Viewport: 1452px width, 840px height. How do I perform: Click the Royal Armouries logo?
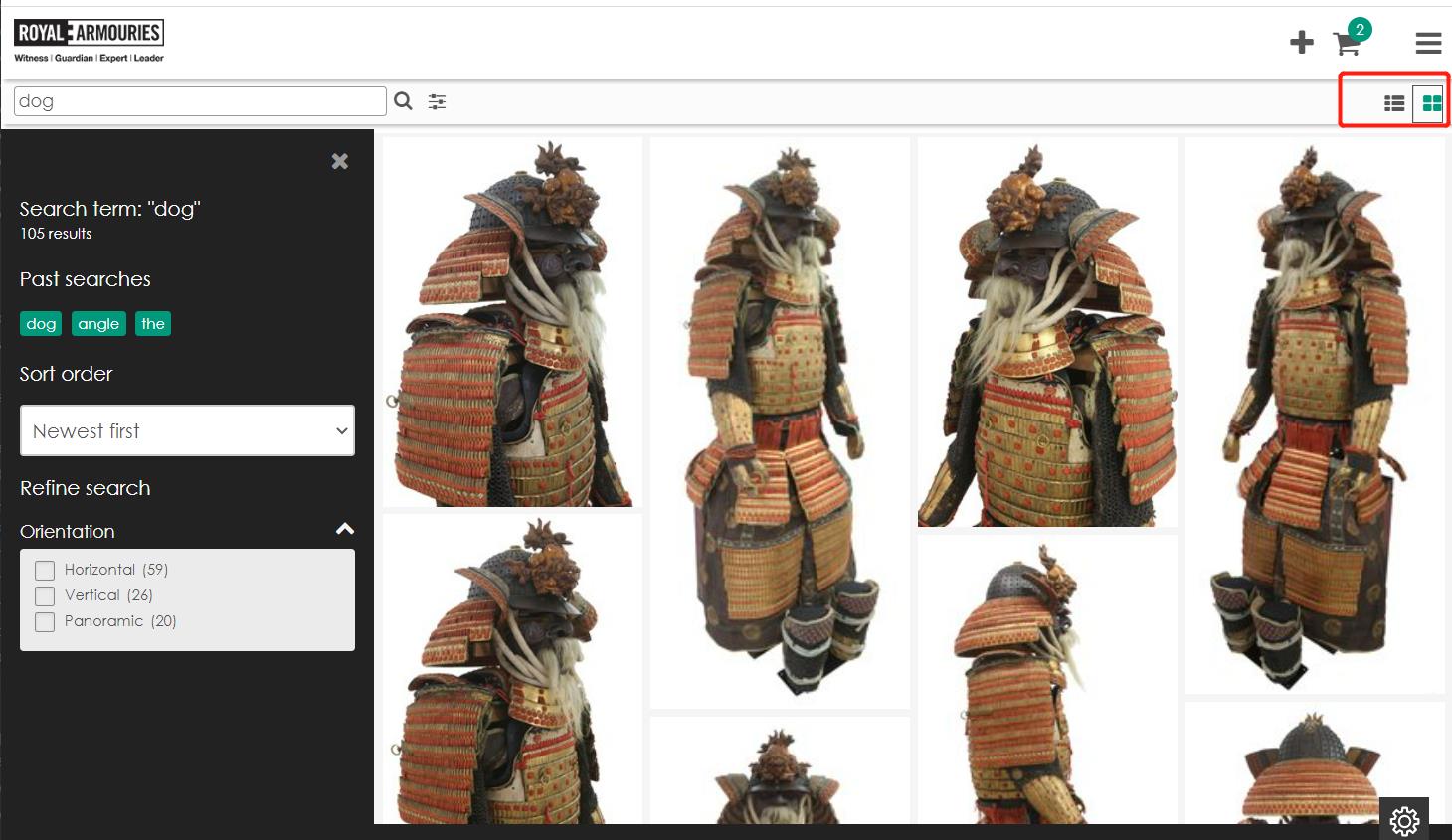(90, 42)
